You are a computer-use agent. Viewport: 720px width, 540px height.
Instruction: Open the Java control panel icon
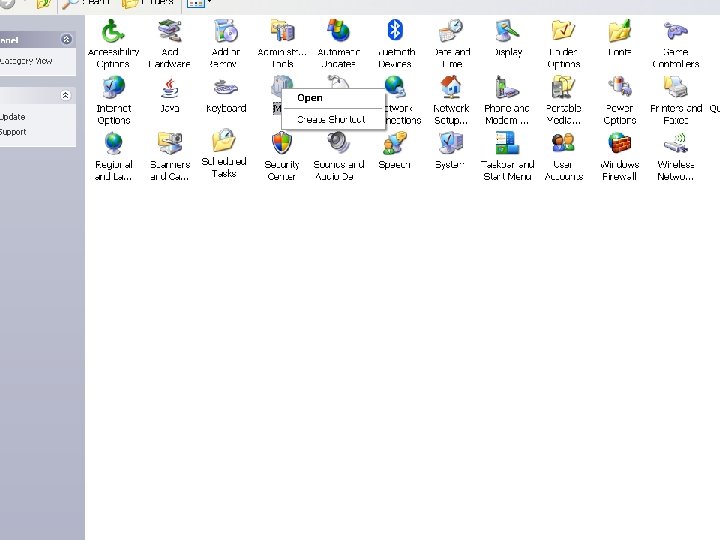coord(169,89)
